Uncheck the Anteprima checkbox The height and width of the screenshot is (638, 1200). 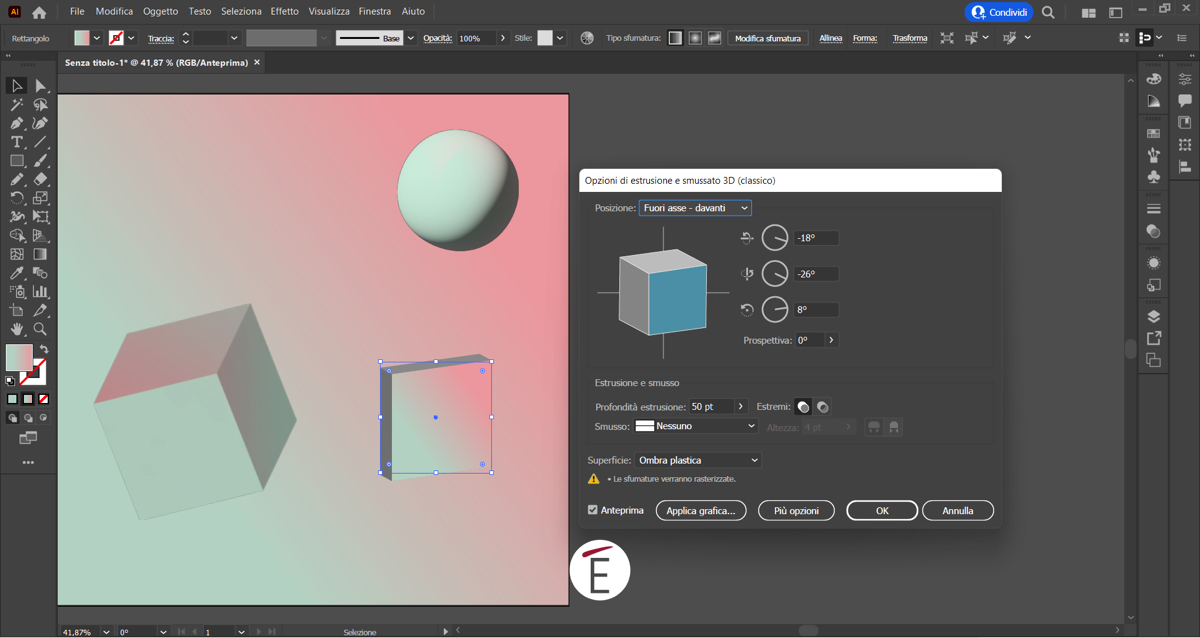(593, 510)
